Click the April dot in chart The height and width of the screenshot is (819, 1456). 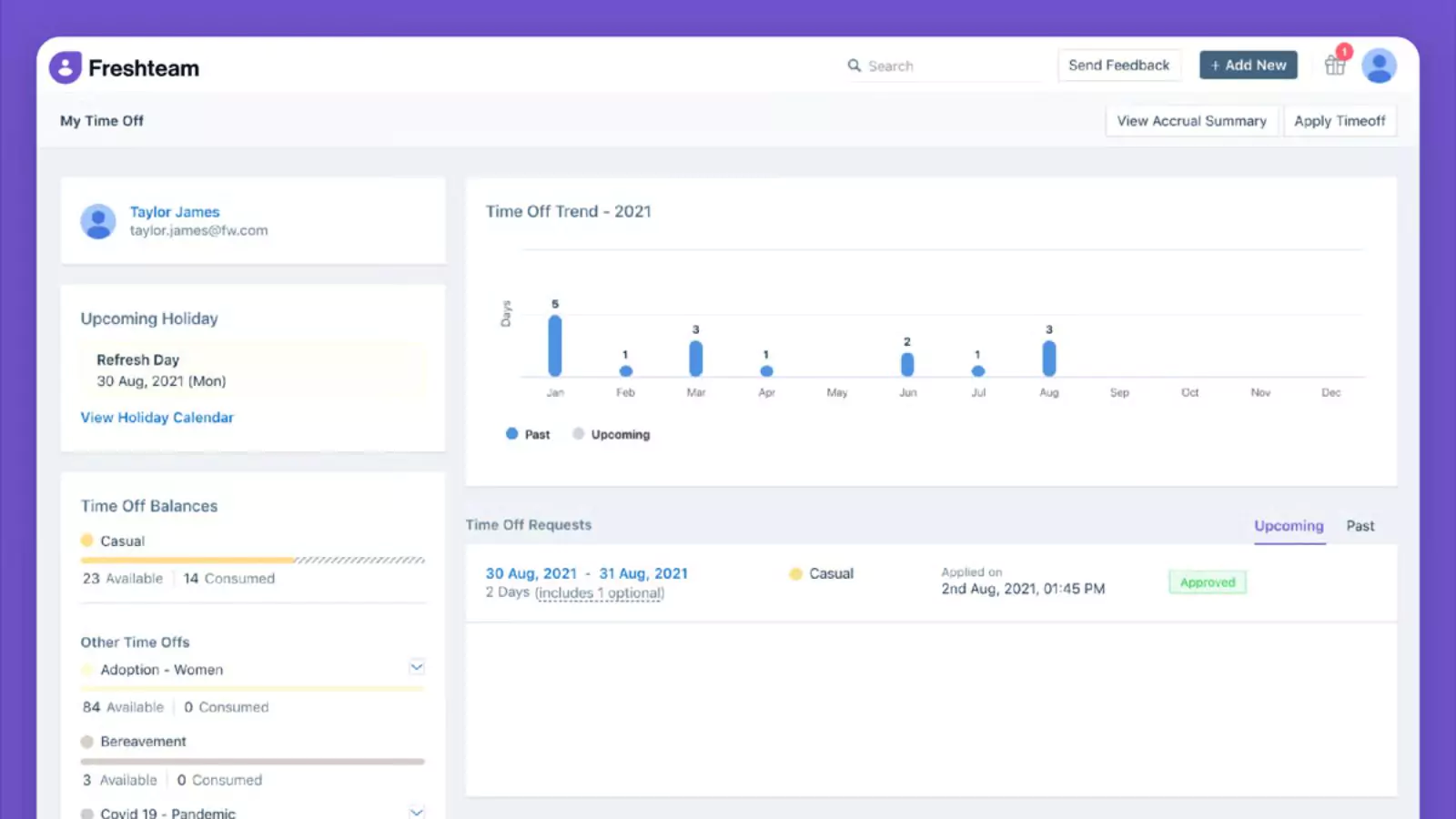coord(767,371)
